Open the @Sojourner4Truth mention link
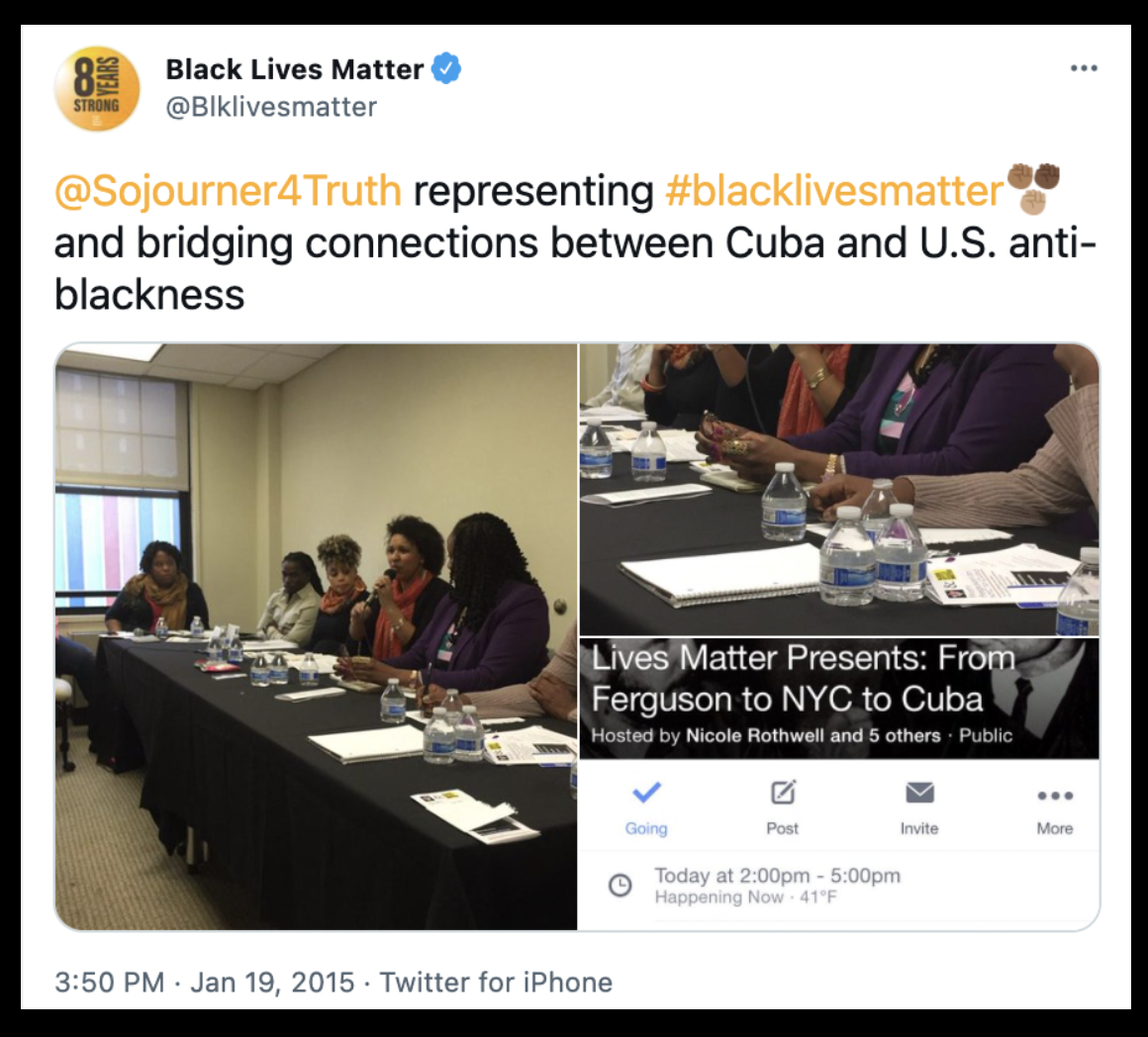 [x=228, y=191]
